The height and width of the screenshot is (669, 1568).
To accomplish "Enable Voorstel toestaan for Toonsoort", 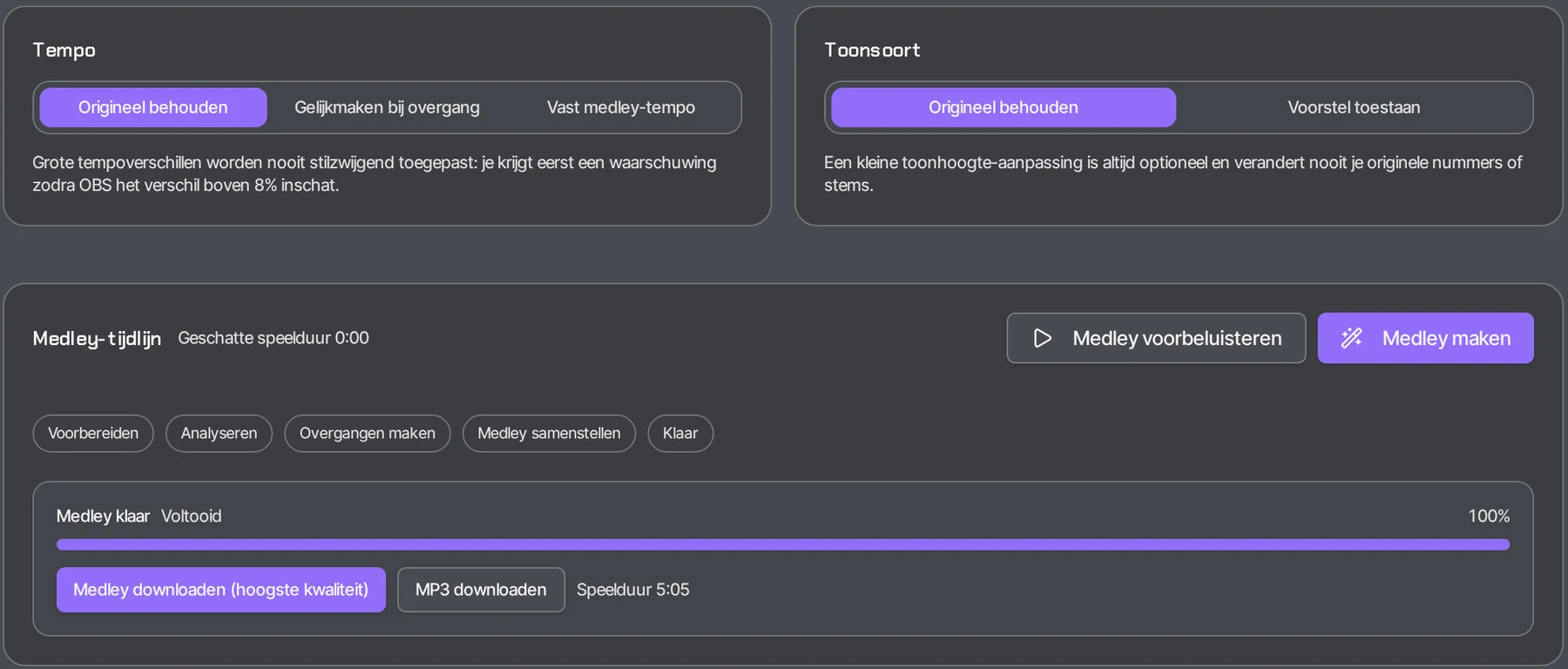I will [x=1354, y=107].
